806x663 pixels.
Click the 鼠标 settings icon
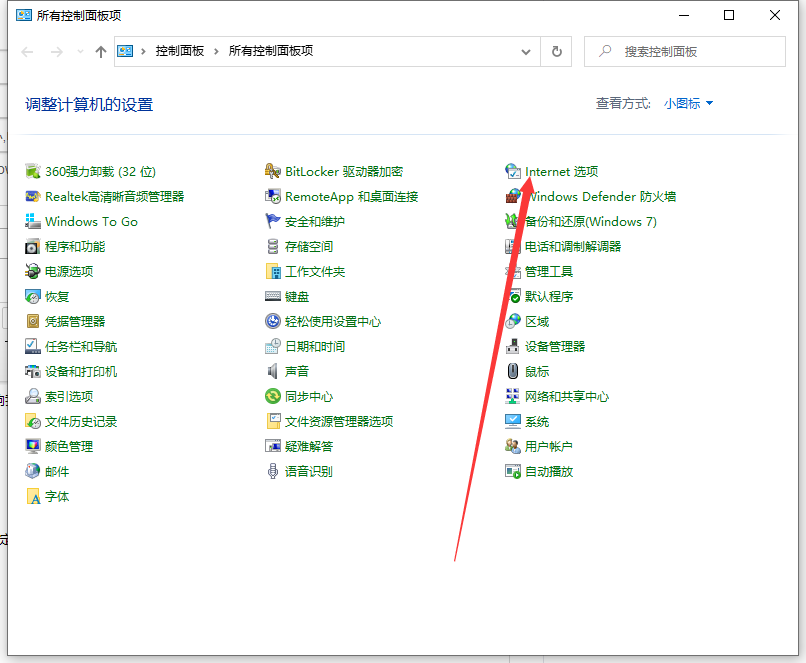pos(513,372)
